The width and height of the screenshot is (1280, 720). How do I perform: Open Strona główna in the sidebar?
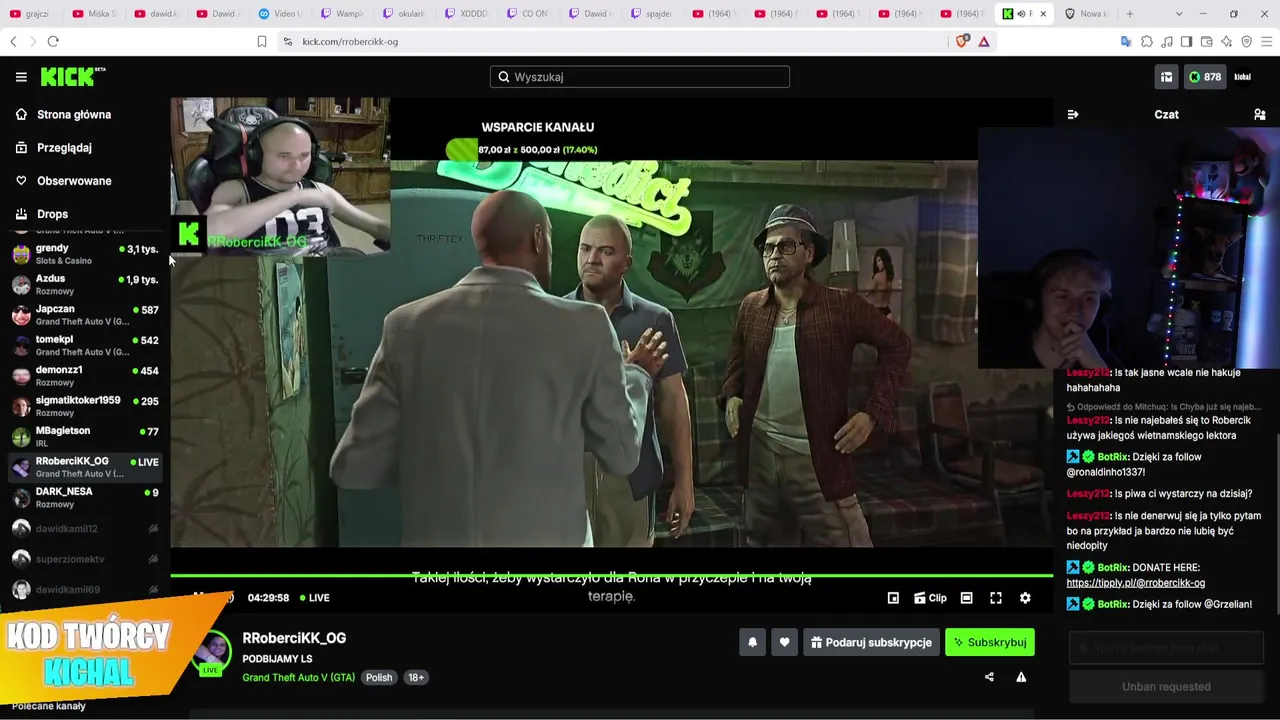85,115
